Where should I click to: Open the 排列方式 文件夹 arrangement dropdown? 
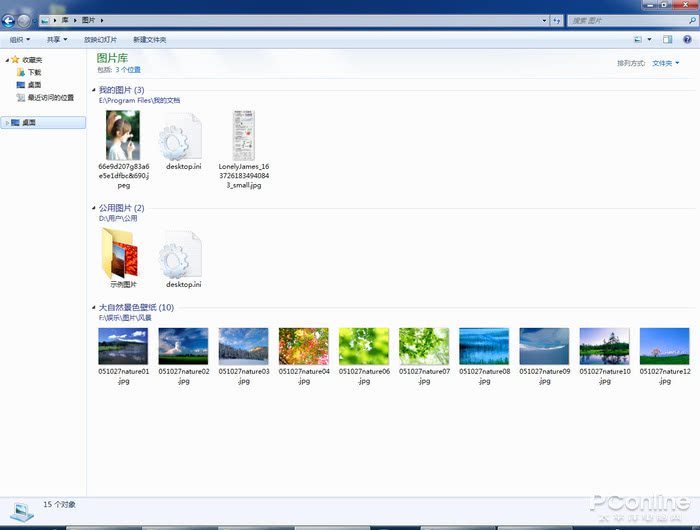point(664,63)
